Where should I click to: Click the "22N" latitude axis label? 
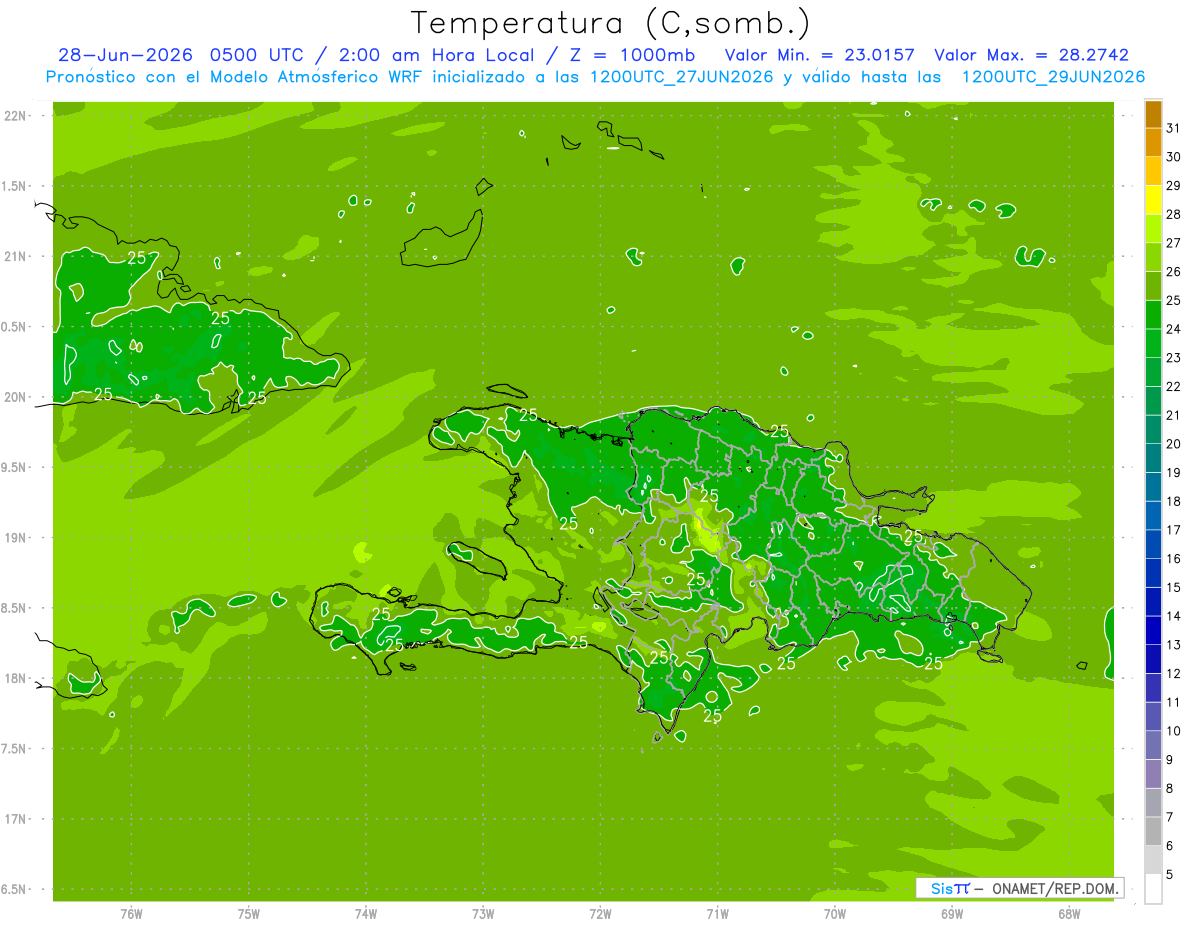pyautogui.click(x=14, y=115)
